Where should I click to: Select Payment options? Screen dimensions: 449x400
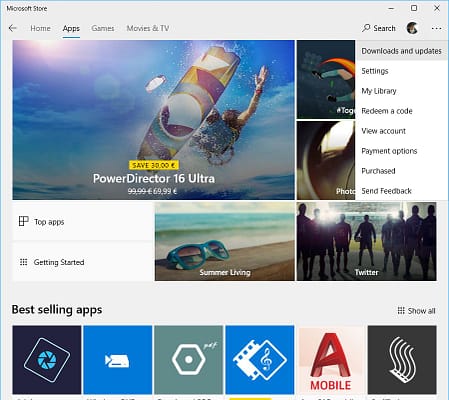click(x=401, y=151)
